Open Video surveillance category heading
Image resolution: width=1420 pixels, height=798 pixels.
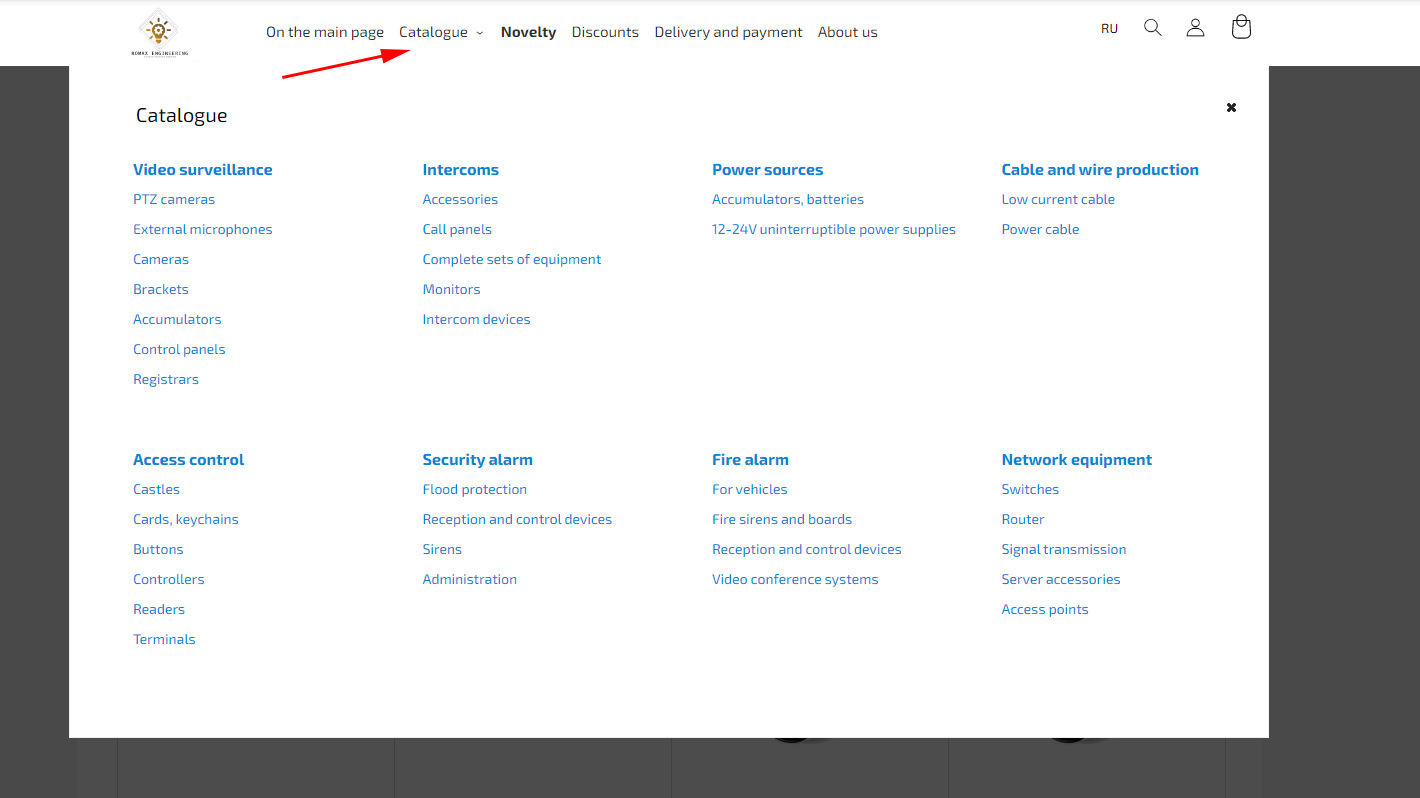point(202,170)
